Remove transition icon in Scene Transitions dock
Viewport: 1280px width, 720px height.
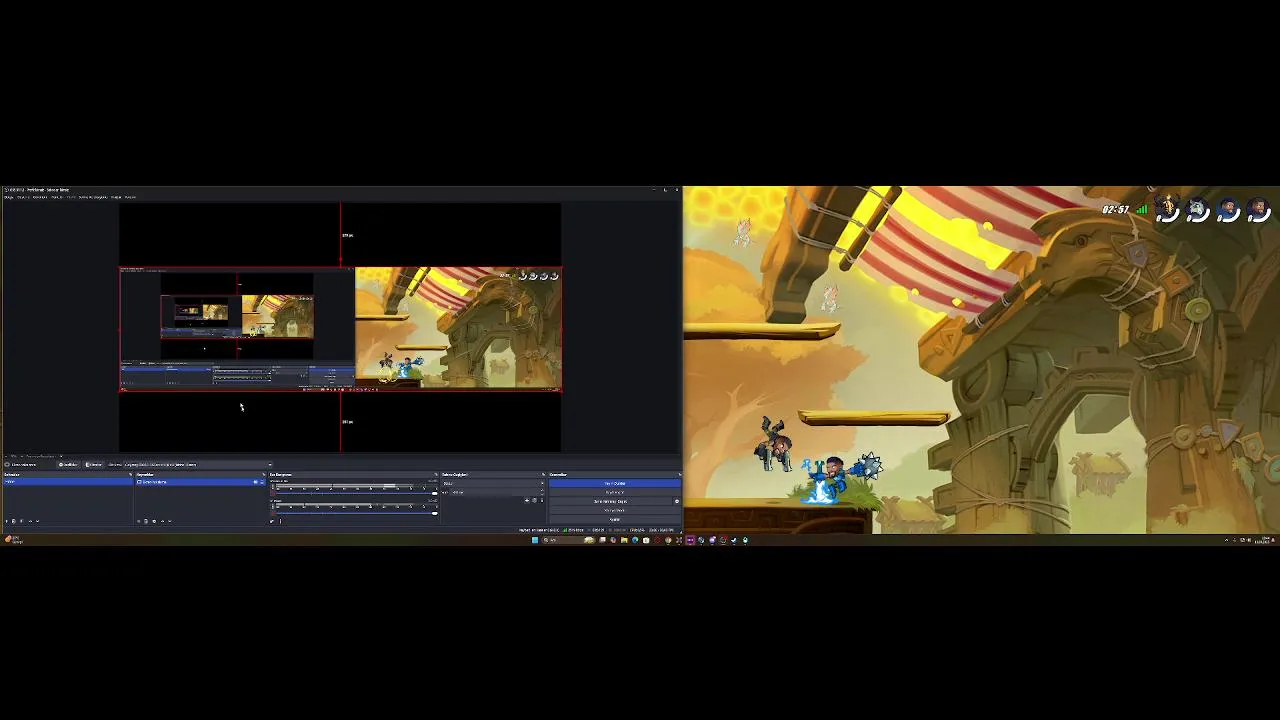(534, 500)
